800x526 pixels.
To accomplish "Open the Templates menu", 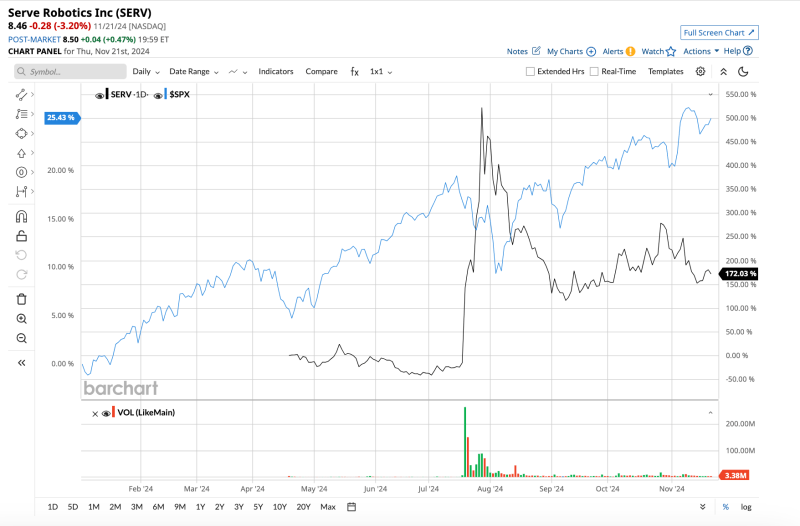I will point(665,71).
